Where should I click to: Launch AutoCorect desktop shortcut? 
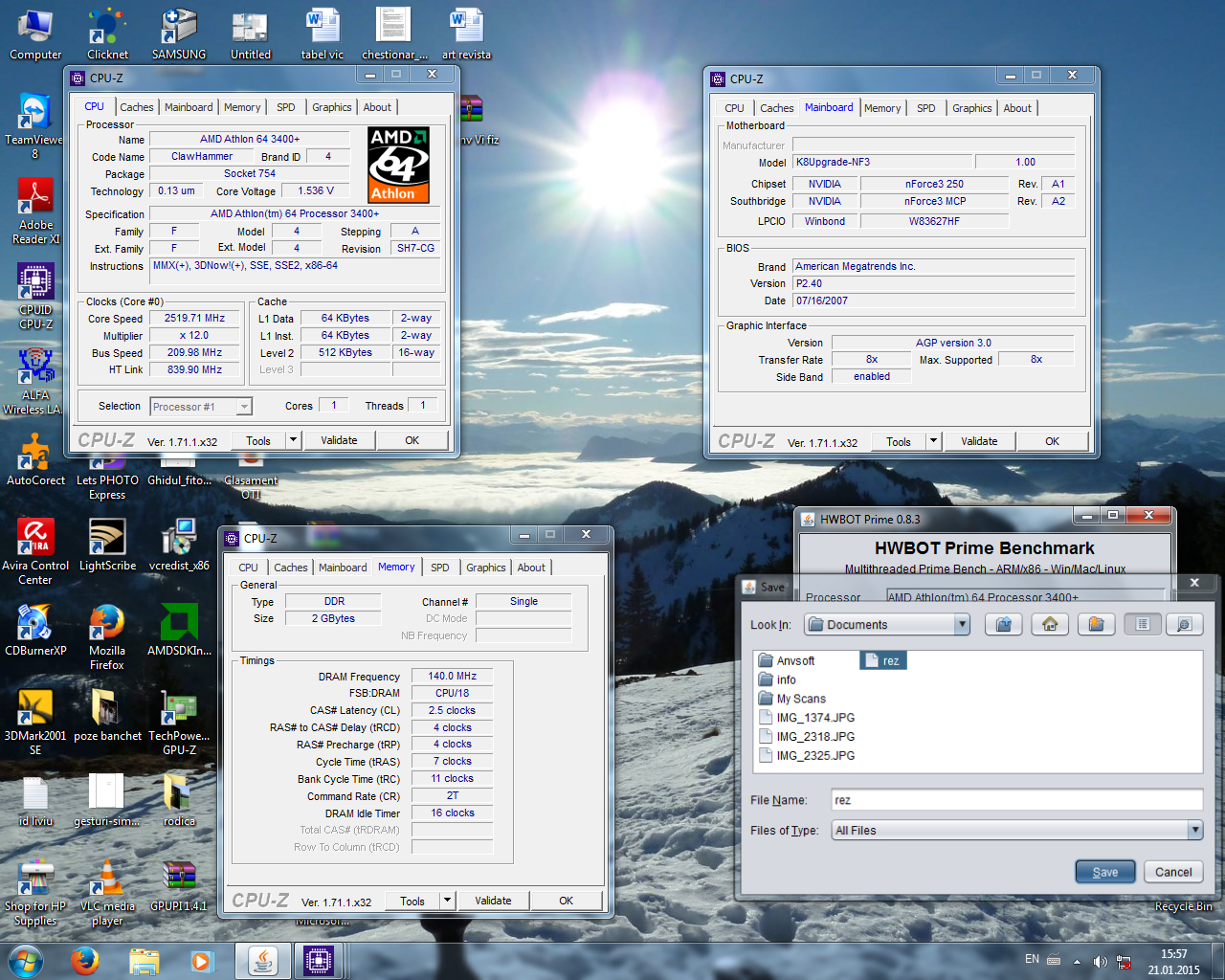click(35, 459)
